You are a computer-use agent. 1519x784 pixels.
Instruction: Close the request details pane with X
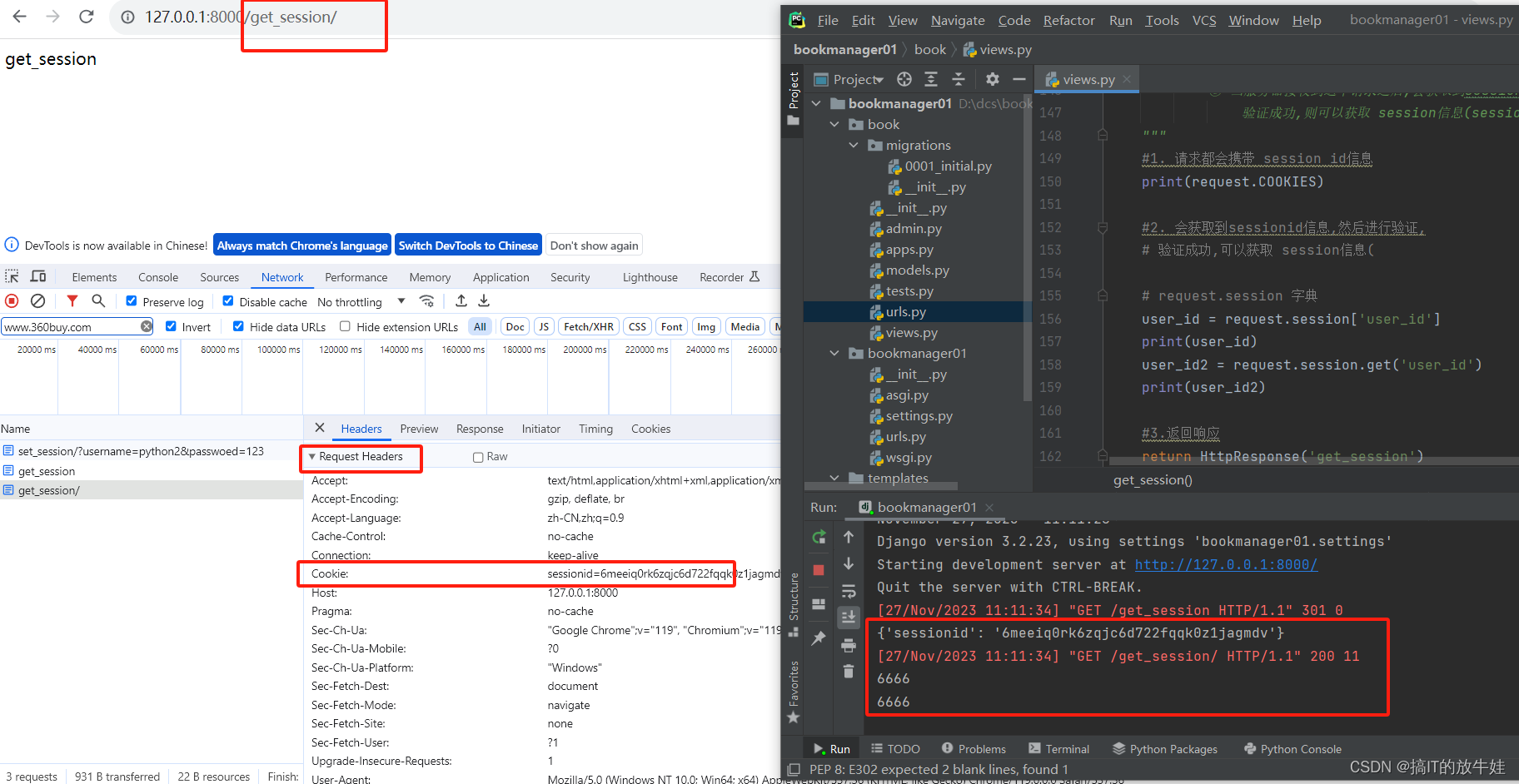pos(320,428)
